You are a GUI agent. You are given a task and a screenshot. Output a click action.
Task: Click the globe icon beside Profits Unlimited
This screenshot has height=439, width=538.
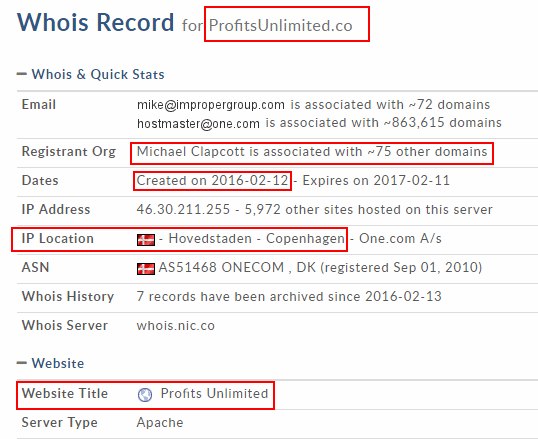[145, 394]
